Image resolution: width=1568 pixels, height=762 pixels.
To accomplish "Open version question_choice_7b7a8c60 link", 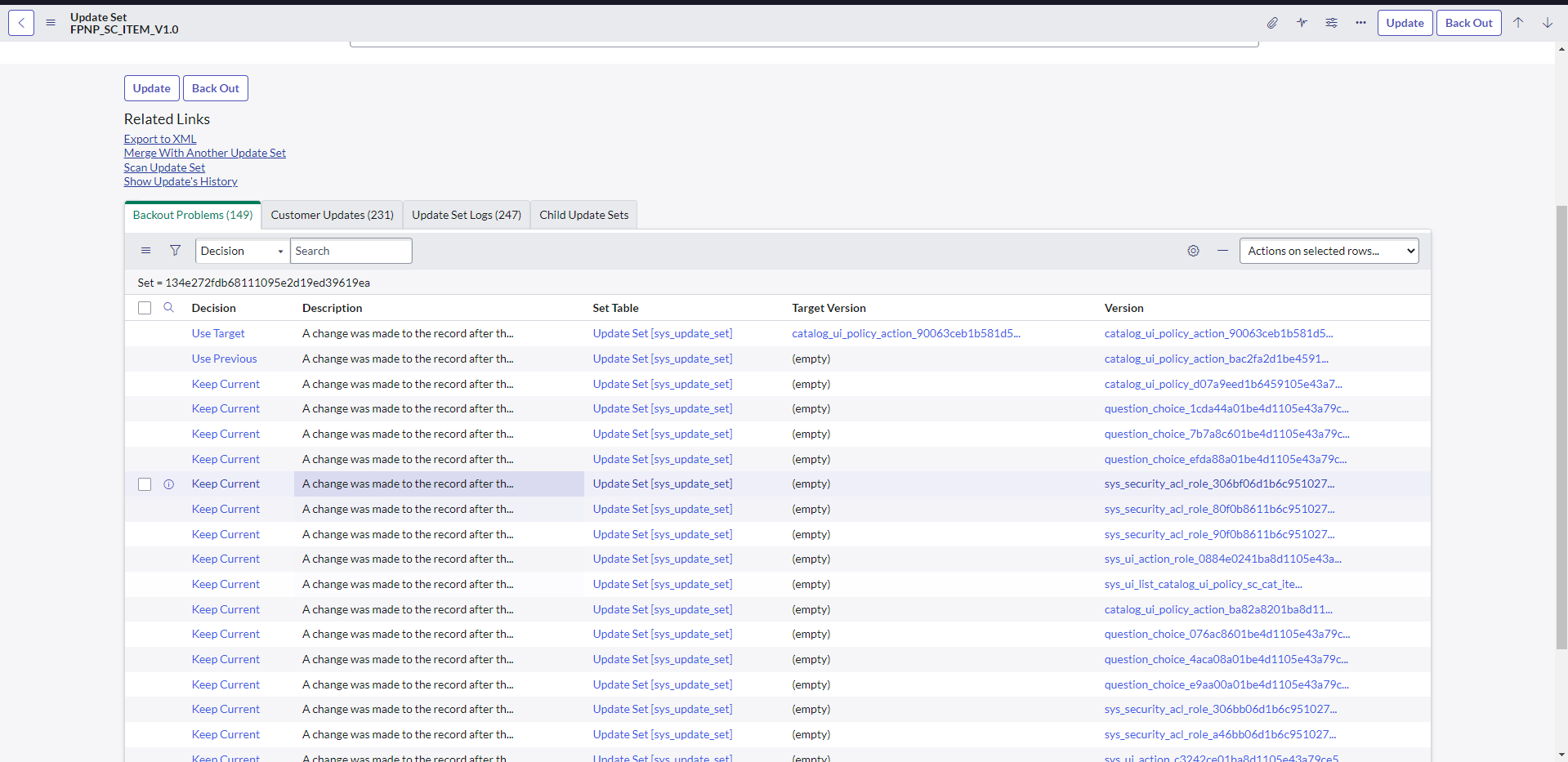I will [x=1227, y=434].
